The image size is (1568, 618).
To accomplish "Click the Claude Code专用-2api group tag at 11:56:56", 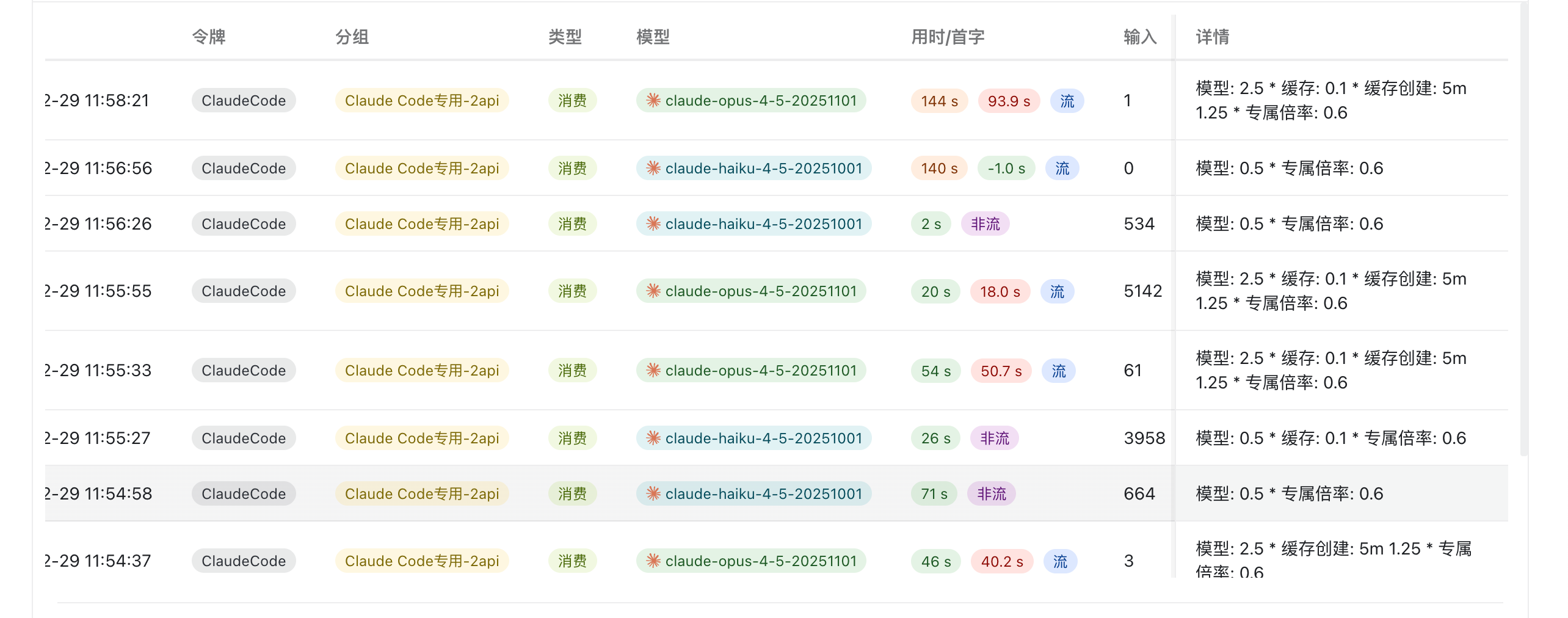I will tap(422, 168).
